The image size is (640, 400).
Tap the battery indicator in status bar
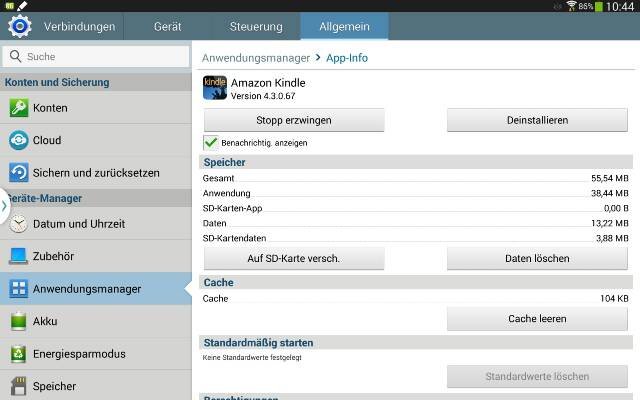599,7
